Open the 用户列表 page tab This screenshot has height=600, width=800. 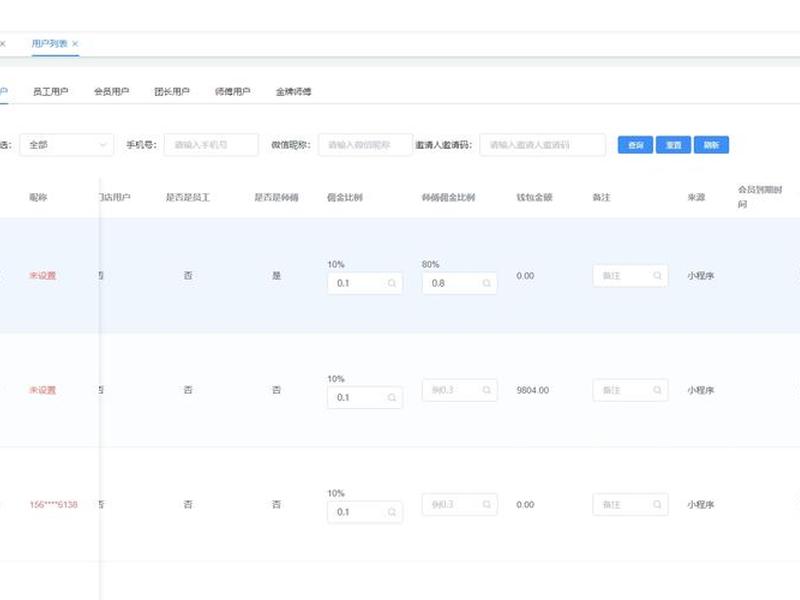49,44
